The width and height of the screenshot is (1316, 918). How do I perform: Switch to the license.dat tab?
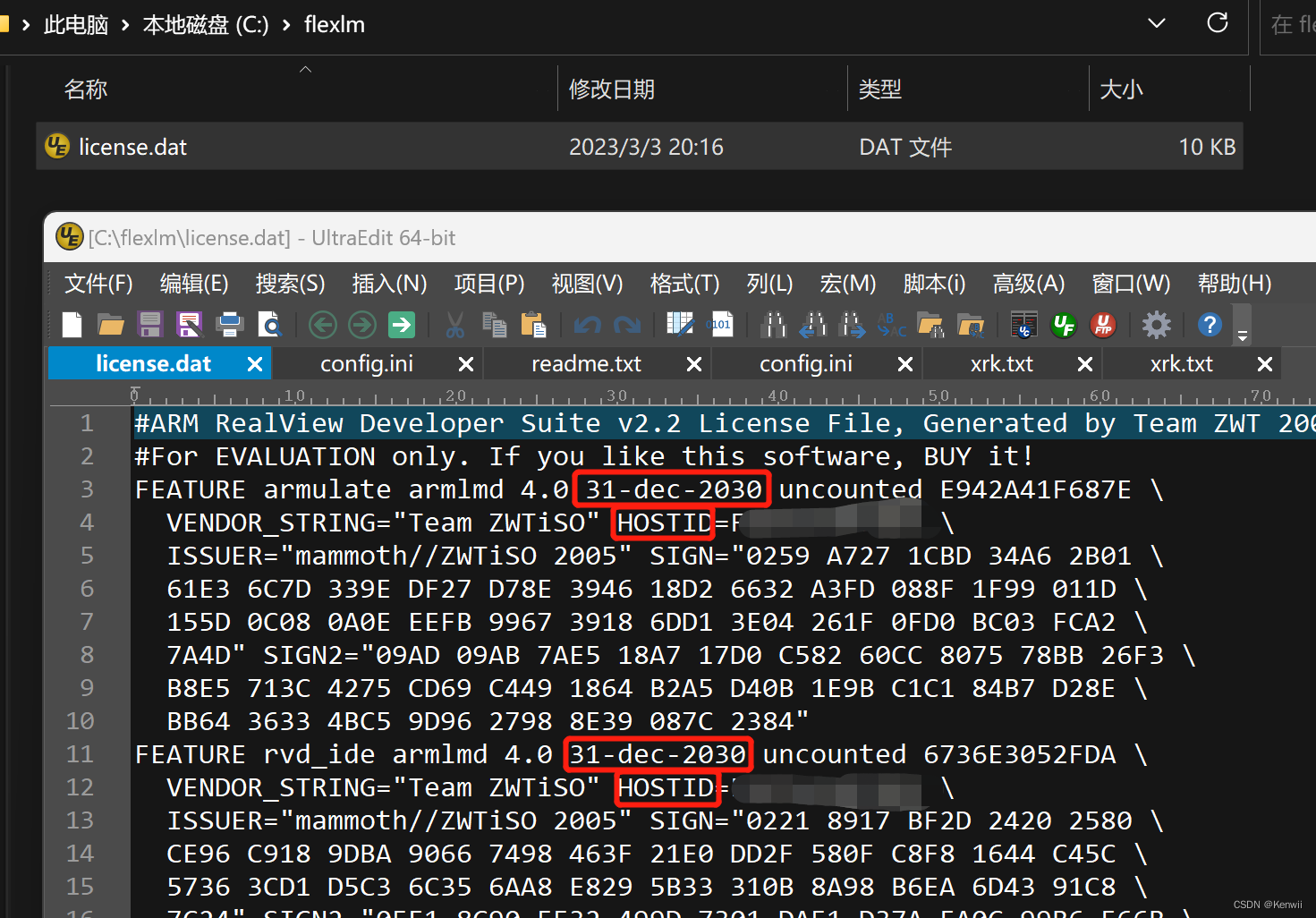pos(153,364)
